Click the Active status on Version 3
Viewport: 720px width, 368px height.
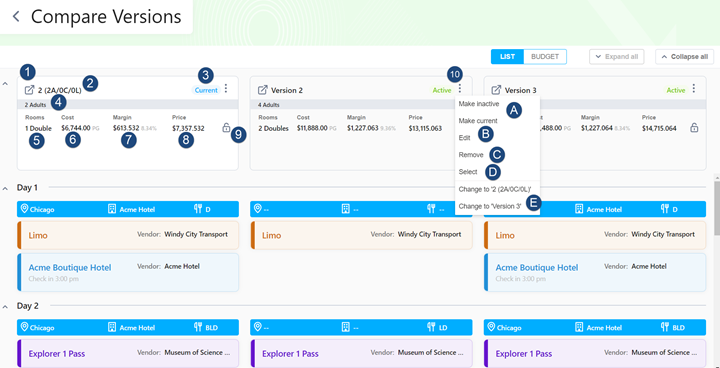point(675,91)
